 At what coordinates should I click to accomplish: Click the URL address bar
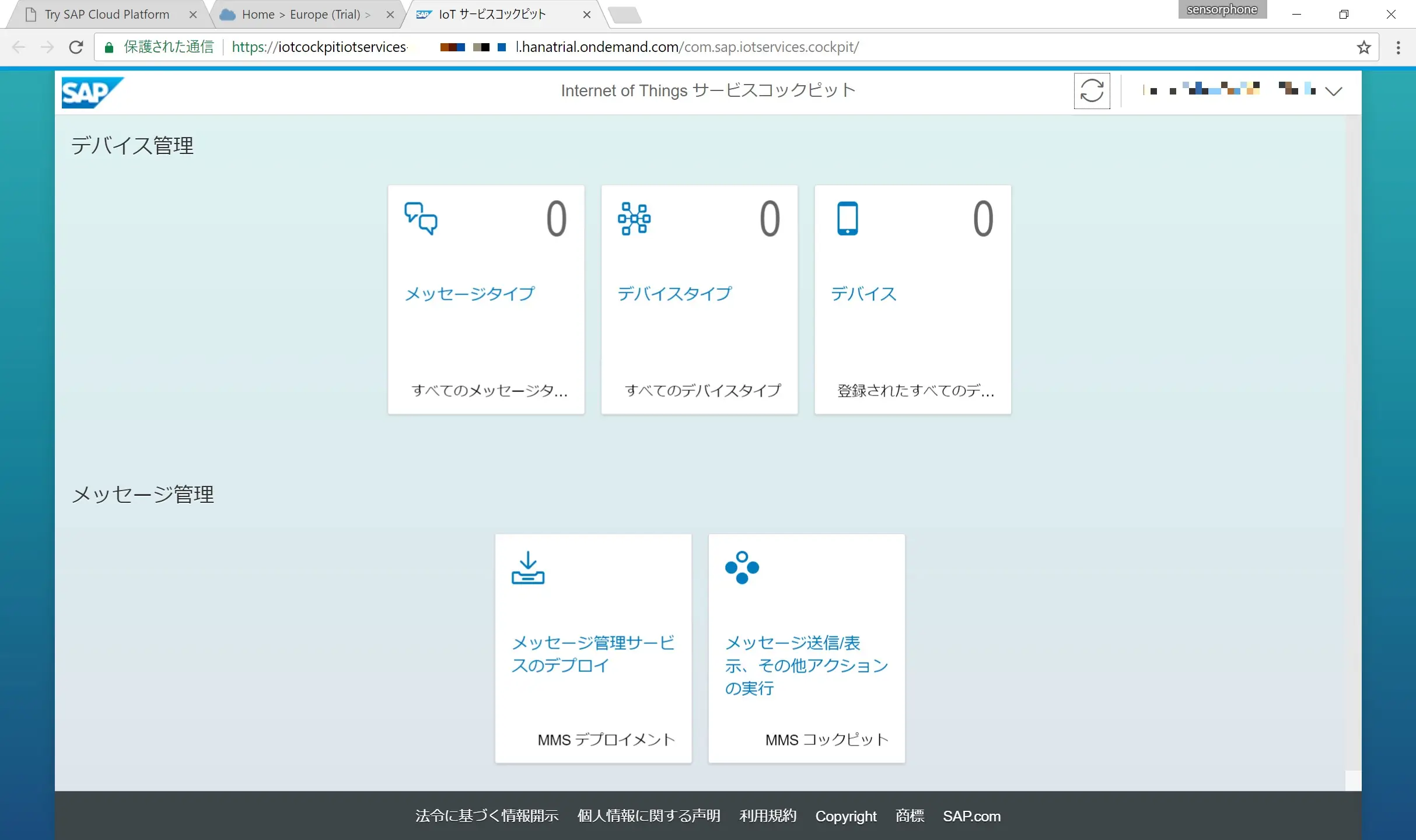click(736, 47)
